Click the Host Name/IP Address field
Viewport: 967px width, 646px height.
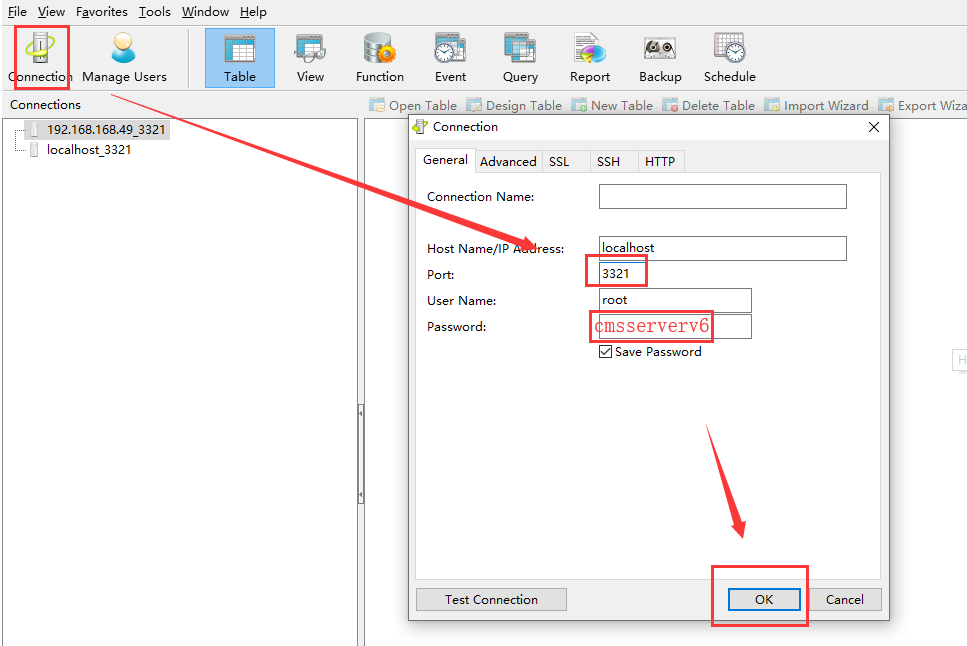722,248
